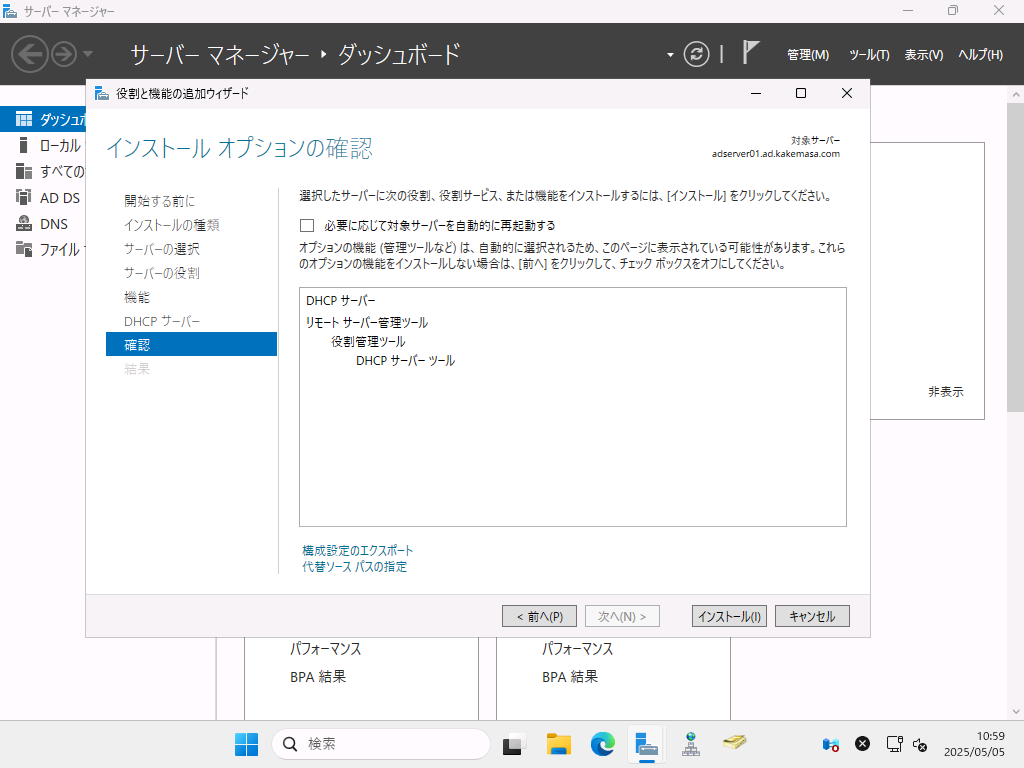Open the network status tray icon
This screenshot has width=1024, height=768.
[894, 744]
